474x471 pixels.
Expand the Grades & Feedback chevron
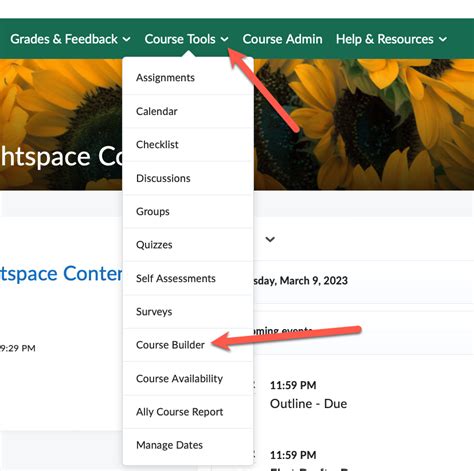(126, 39)
